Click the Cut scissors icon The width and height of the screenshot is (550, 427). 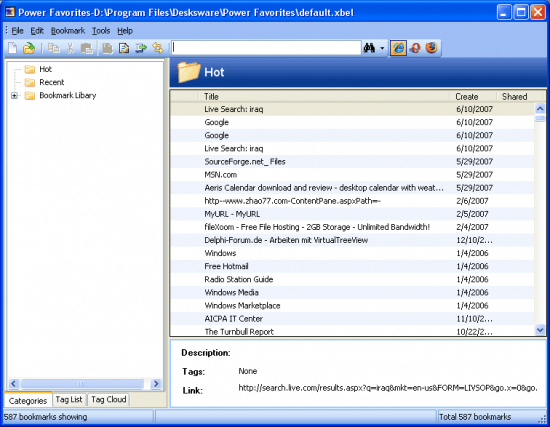(71, 48)
